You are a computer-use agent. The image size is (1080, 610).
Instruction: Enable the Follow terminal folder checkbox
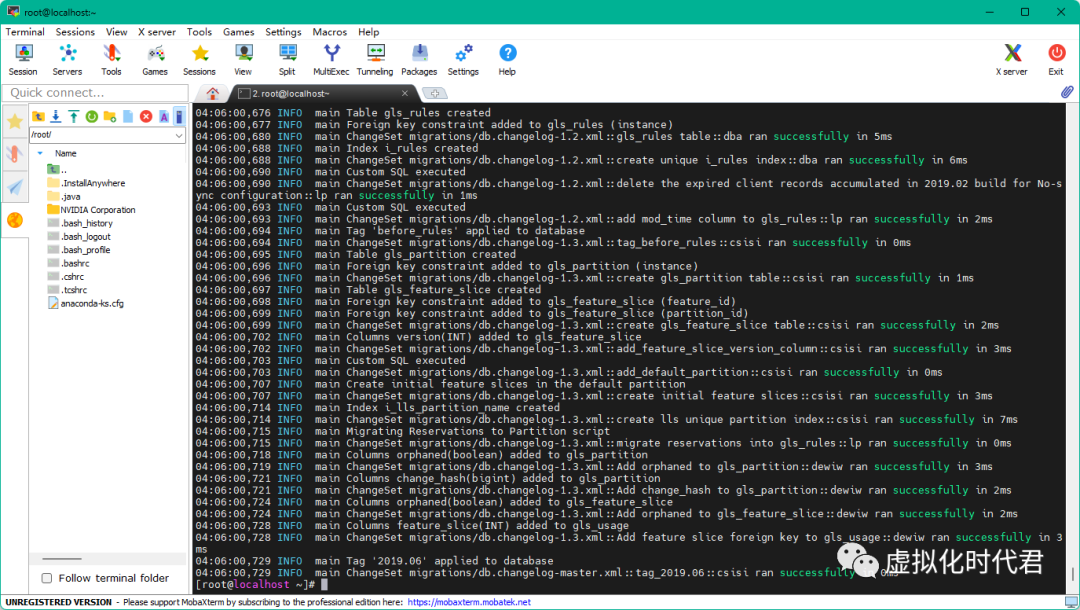coord(47,578)
